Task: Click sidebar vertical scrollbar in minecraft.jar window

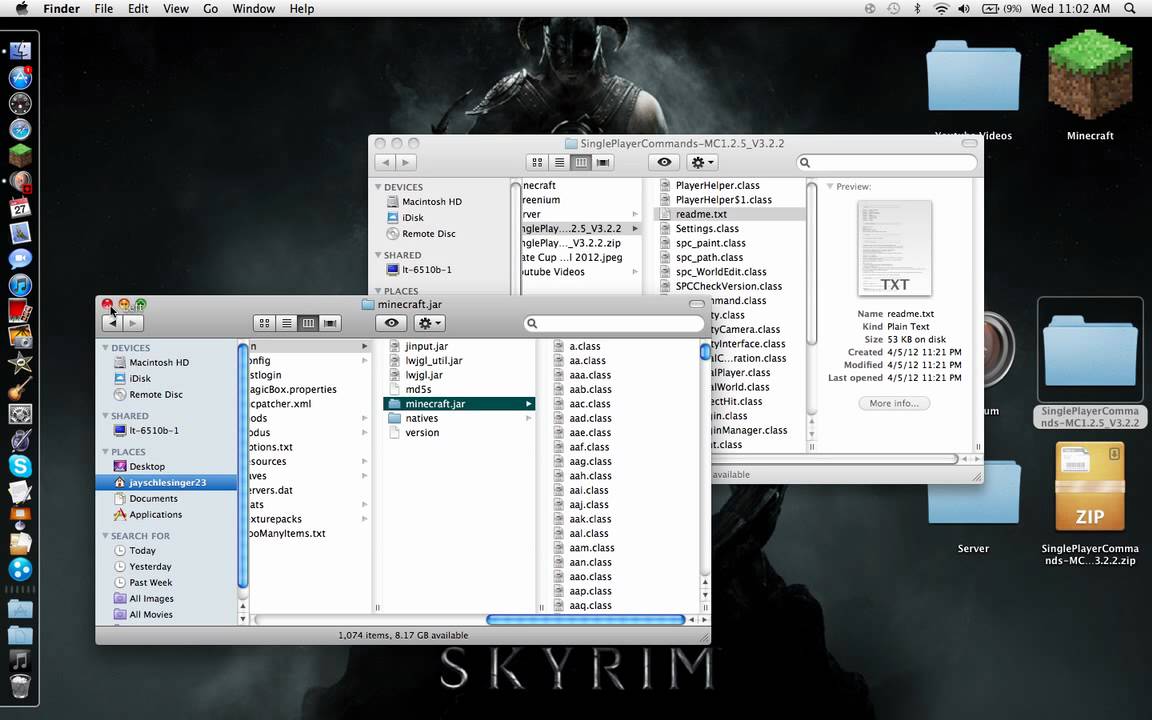Action: (242, 466)
